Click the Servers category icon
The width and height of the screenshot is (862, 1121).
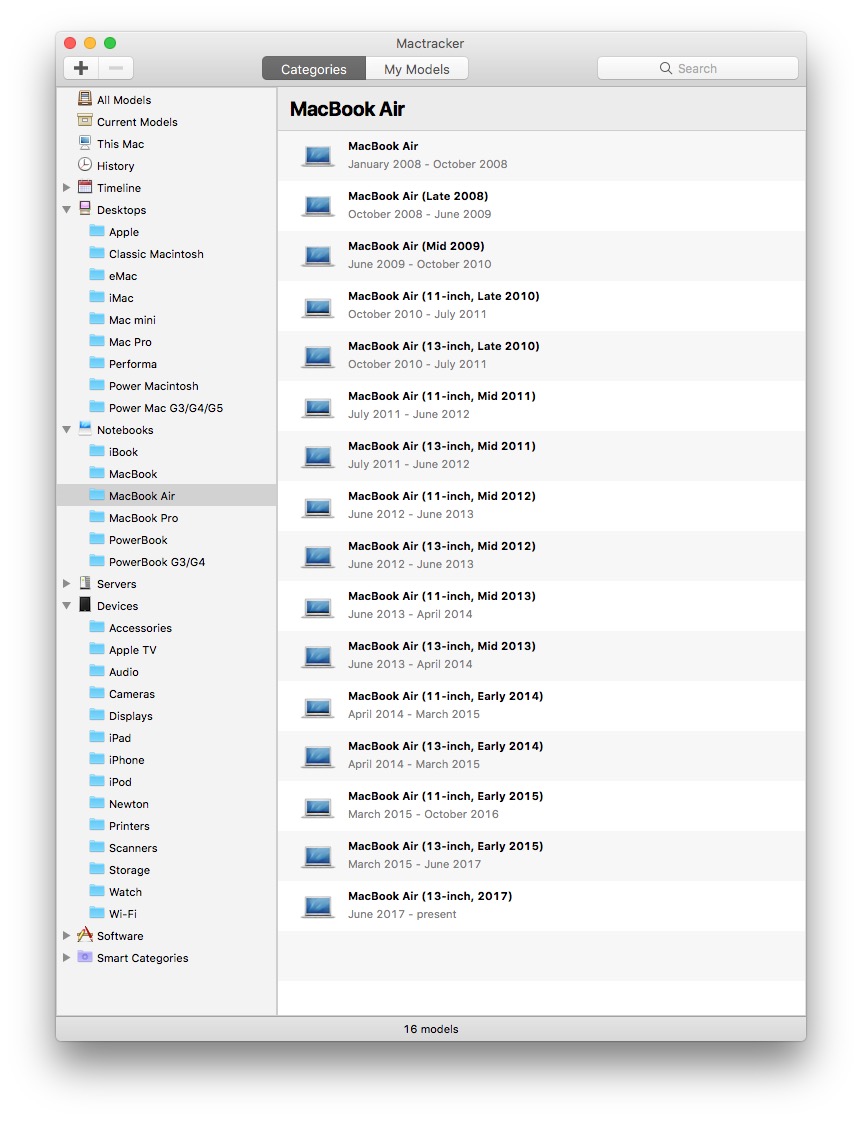click(85, 583)
